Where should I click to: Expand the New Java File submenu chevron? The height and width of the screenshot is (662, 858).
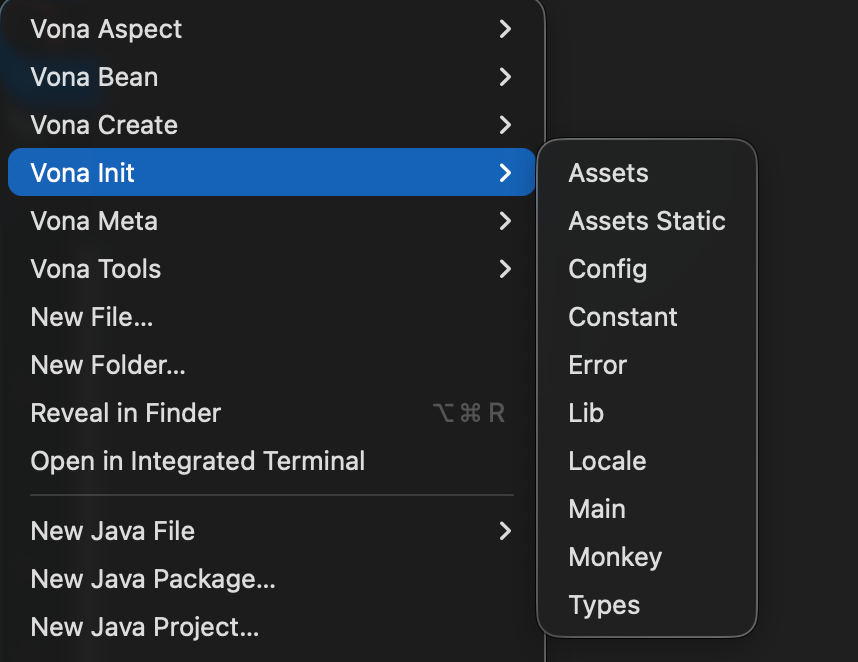click(504, 531)
